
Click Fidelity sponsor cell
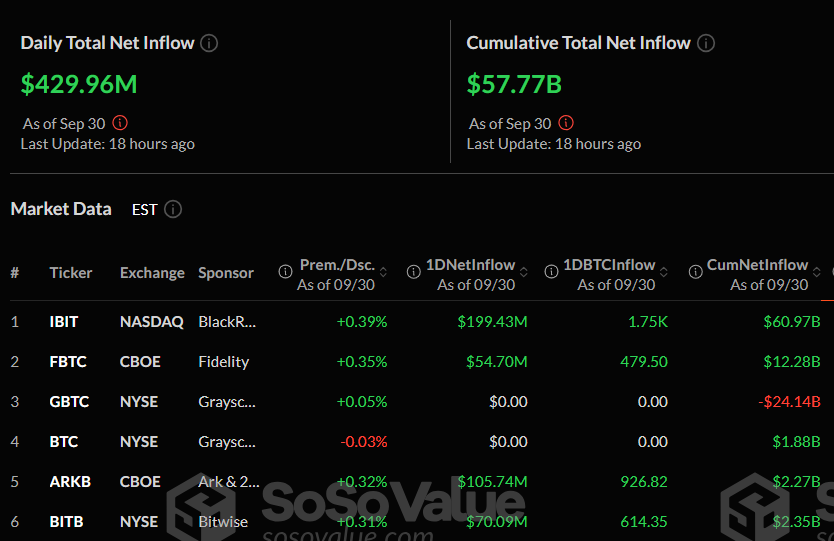click(223, 362)
